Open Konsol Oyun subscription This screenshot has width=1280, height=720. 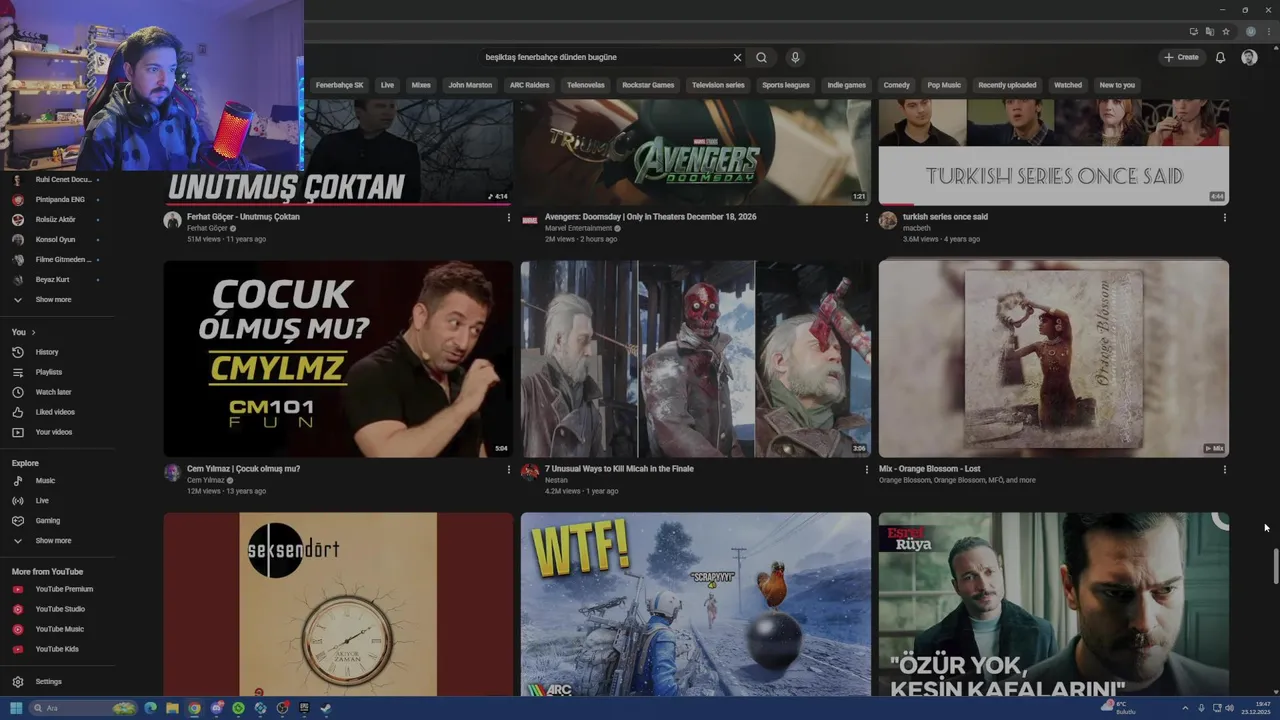(57, 240)
